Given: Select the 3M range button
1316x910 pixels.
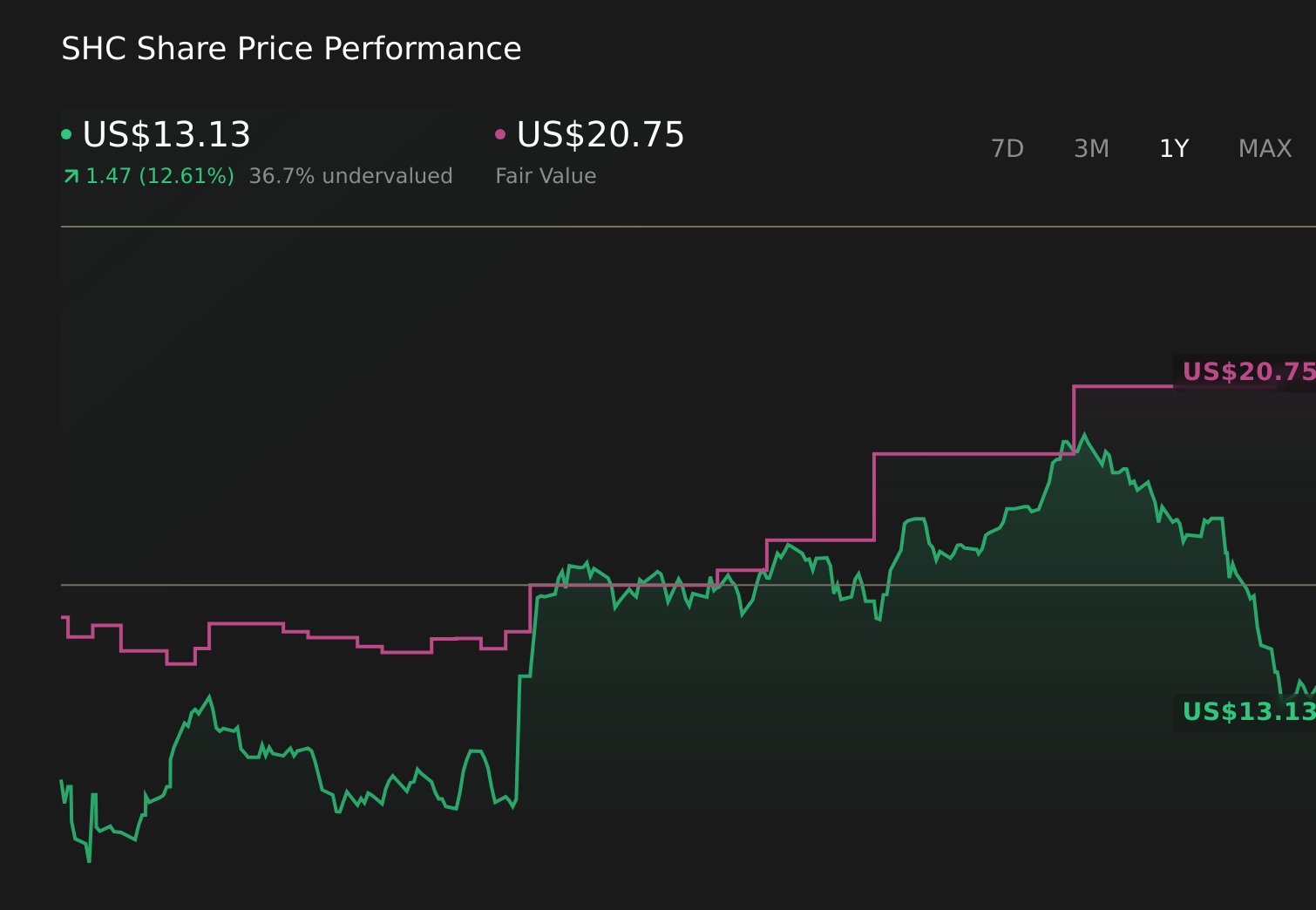Looking at the screenshot, I should pyautogui.click(x=1090, y=148).
